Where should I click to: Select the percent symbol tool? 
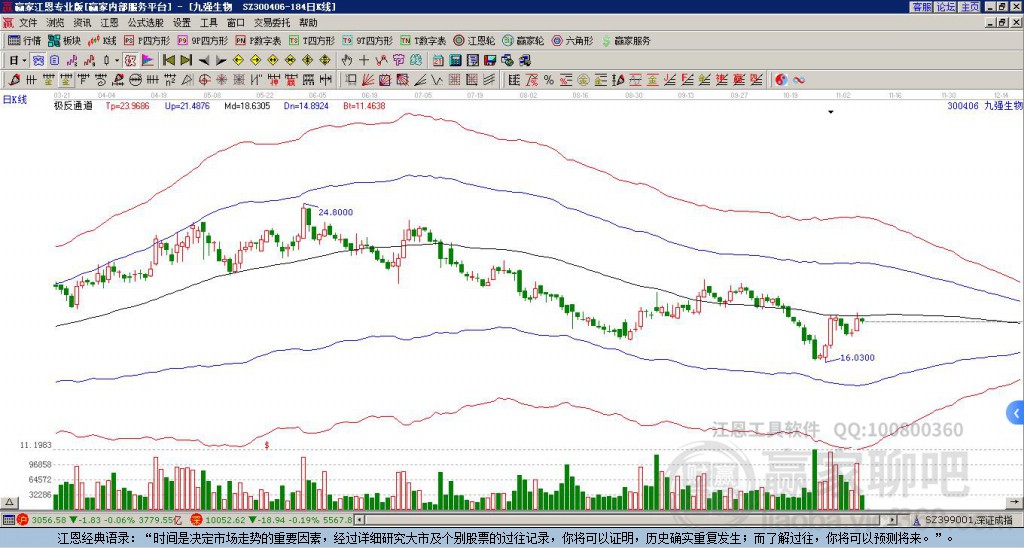(549, 80)
